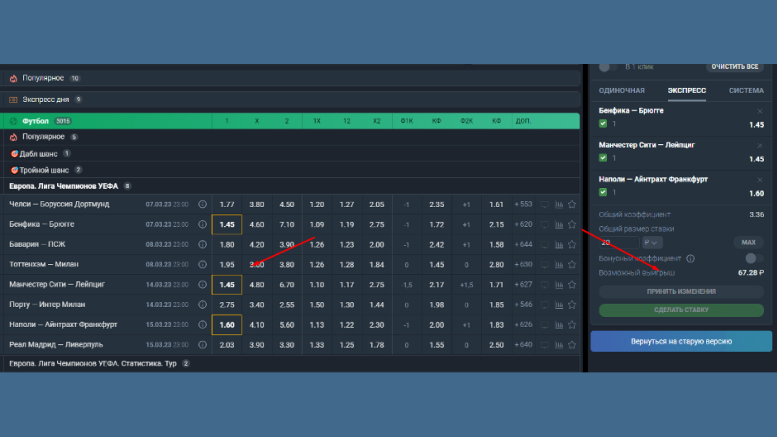Viewport: 777px width, 437px height.
Task: Click info icon for Порту — Интер Милан
Action: (x=203, y=304)
